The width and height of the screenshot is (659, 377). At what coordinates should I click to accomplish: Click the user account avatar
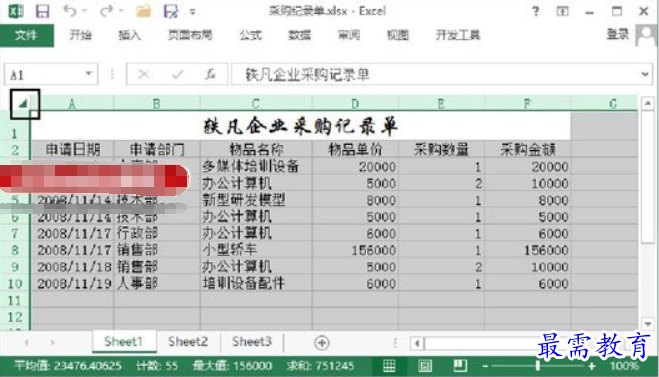(646, 35)
